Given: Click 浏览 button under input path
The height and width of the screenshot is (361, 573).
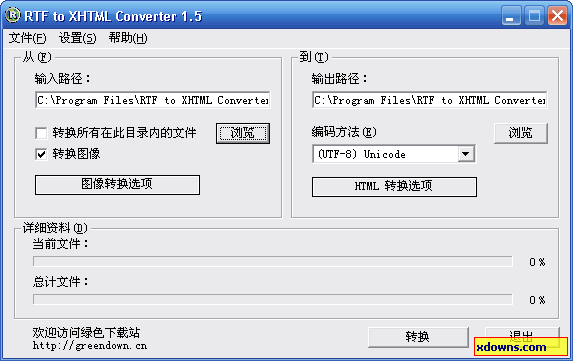Looking at the screenshot, I should 243,133.
